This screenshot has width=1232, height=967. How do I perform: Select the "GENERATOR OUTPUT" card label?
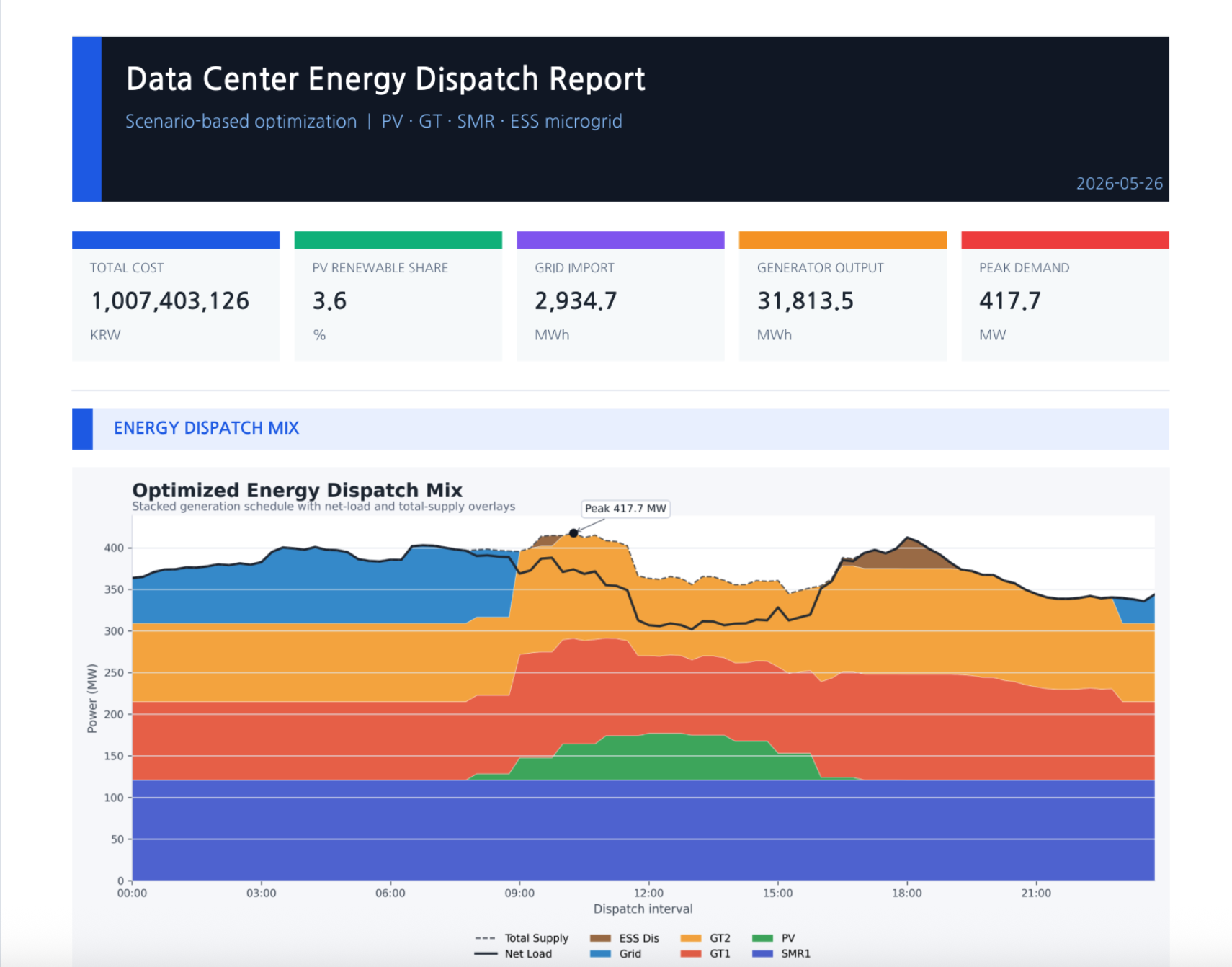(x=821, y=268)
